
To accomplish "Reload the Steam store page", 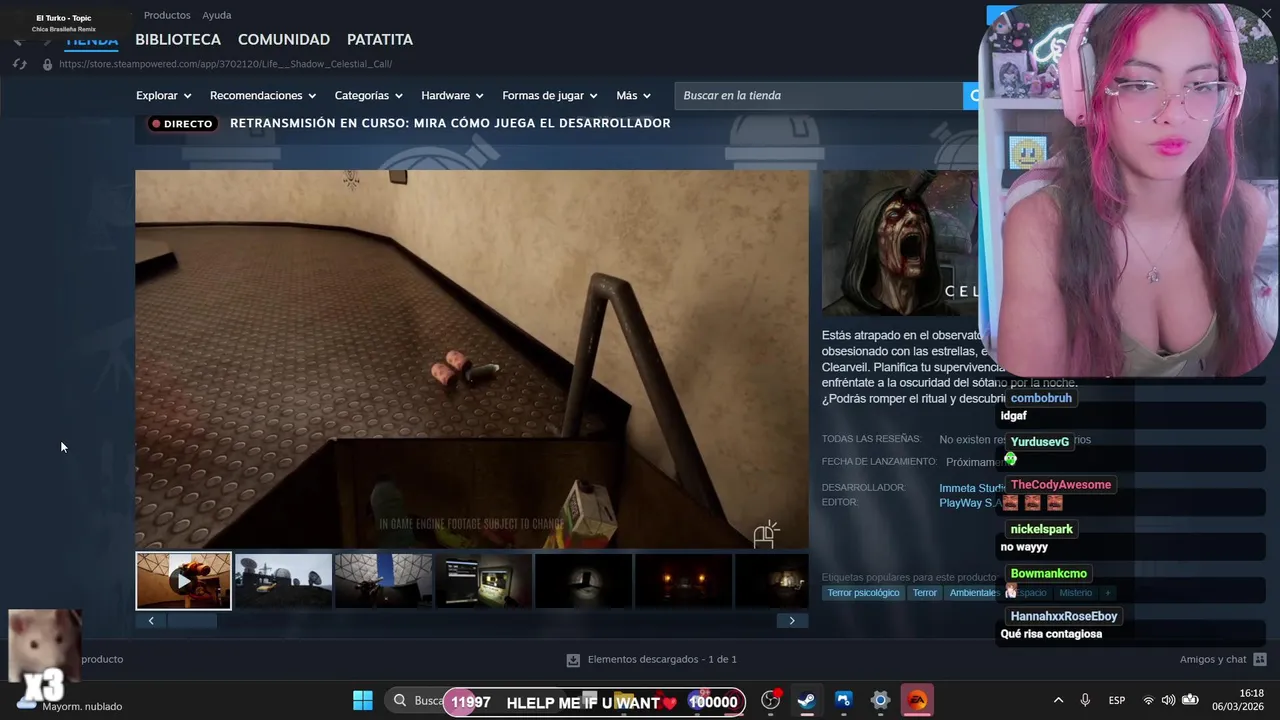I will coord(19,64).
